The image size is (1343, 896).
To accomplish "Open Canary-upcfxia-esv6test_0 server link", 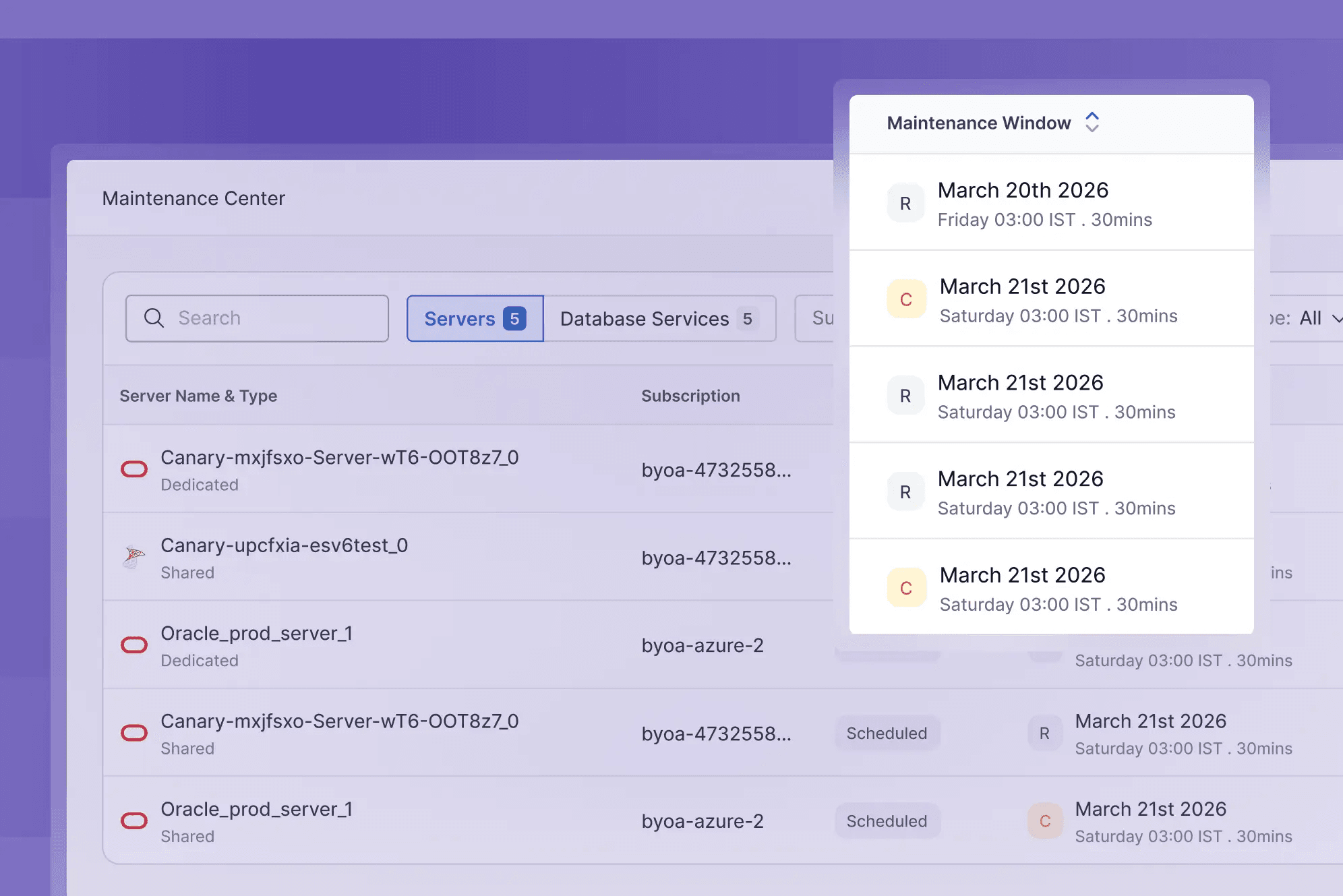I will point(284,545).
